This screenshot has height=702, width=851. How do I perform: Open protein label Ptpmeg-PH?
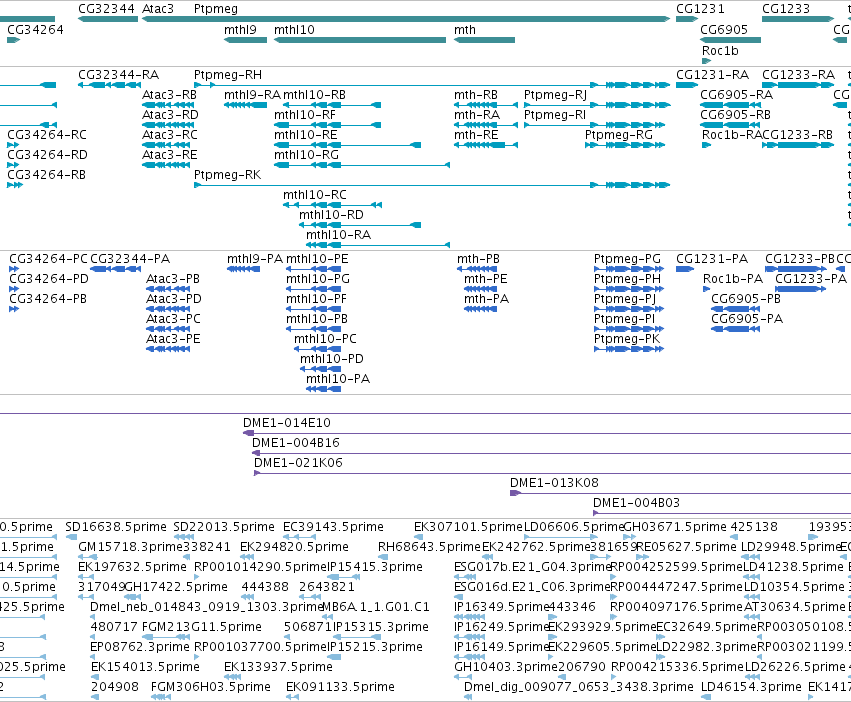(x=627, y=279)
